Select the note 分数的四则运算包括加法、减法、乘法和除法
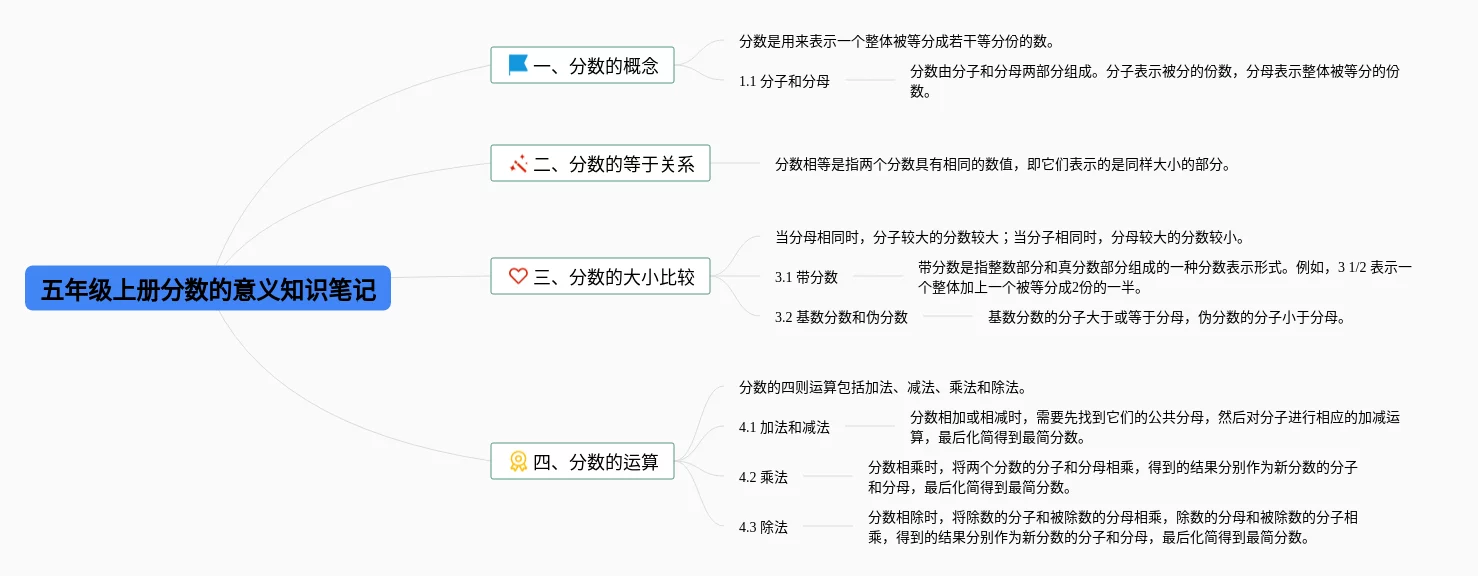 882,387
